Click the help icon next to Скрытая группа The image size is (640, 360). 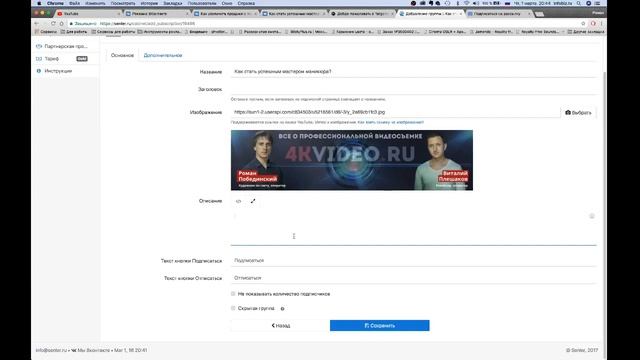[282, 309]
